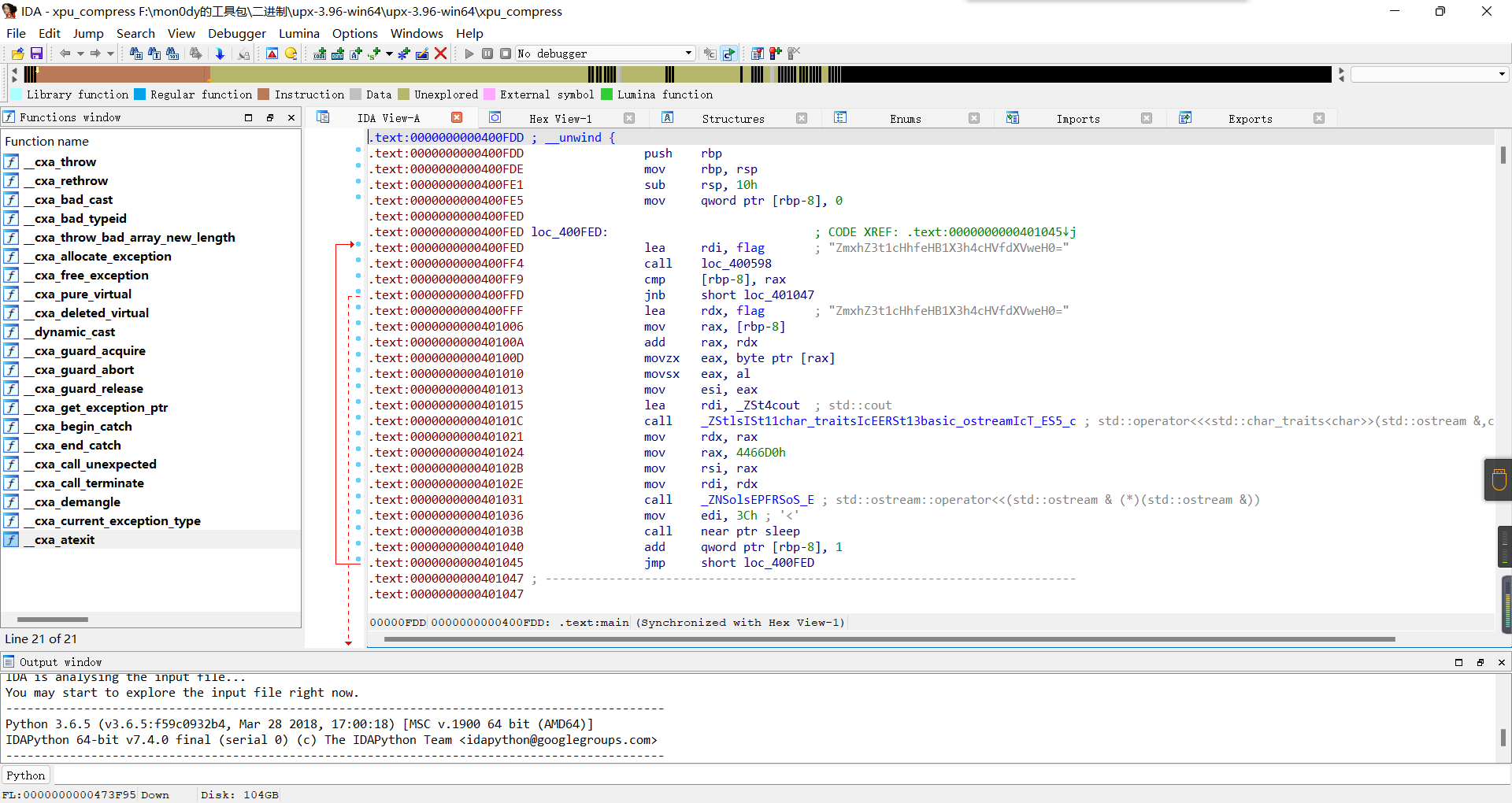
Task: Click the Python command line button
Action: (26, 775)
